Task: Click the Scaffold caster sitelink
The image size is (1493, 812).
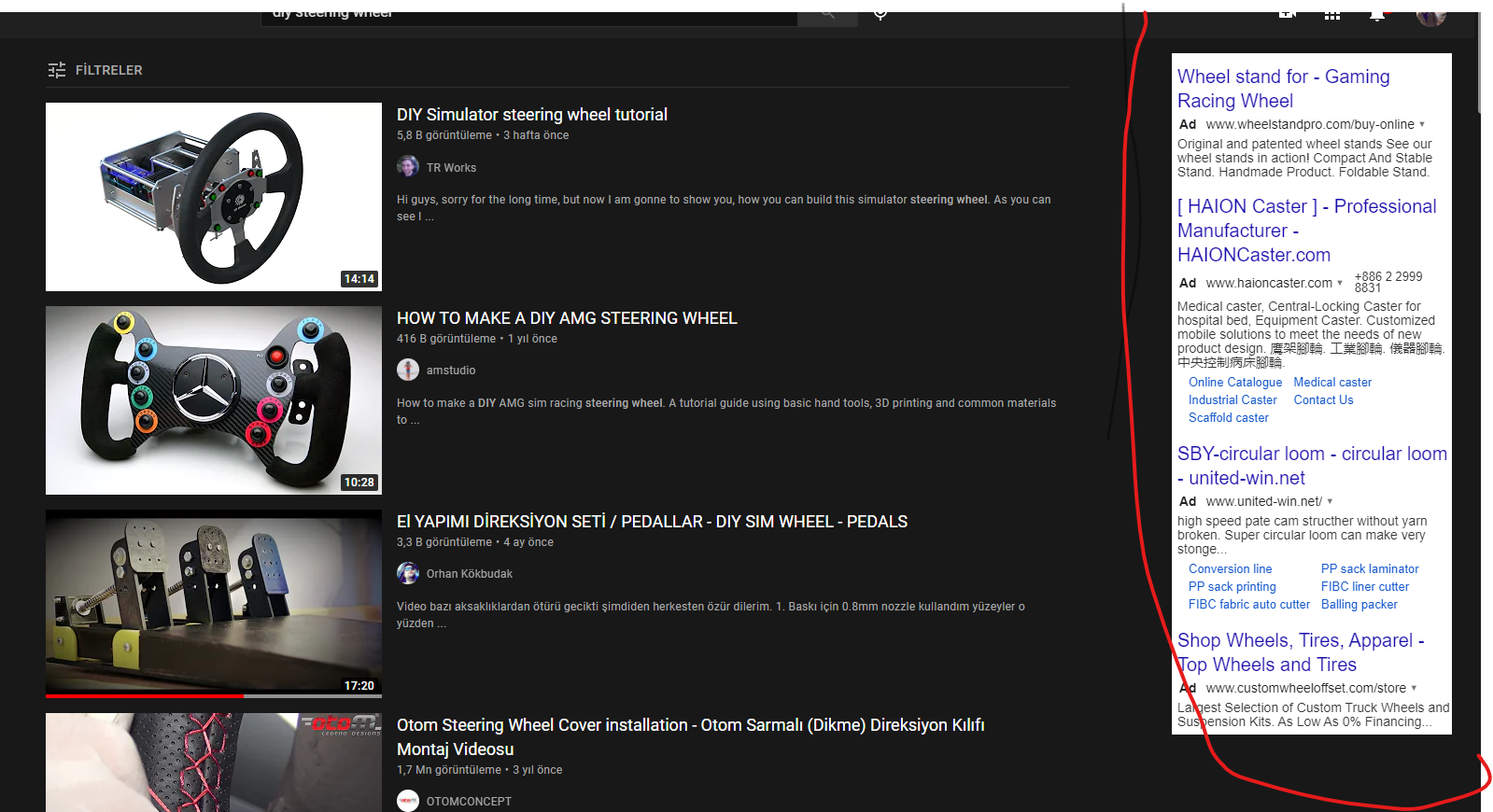Action: pyautogui.click(x=1229, y=418)
